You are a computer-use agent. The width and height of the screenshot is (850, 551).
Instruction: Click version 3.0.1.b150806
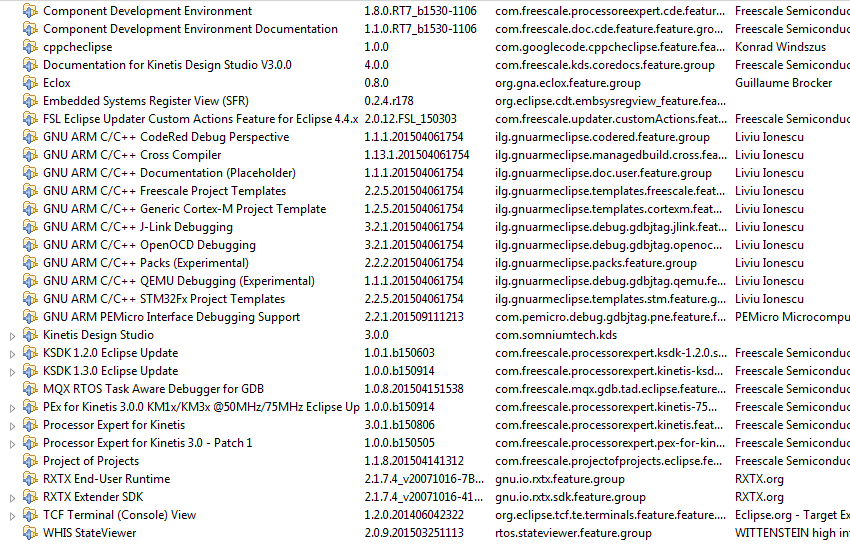coord(400,425)
